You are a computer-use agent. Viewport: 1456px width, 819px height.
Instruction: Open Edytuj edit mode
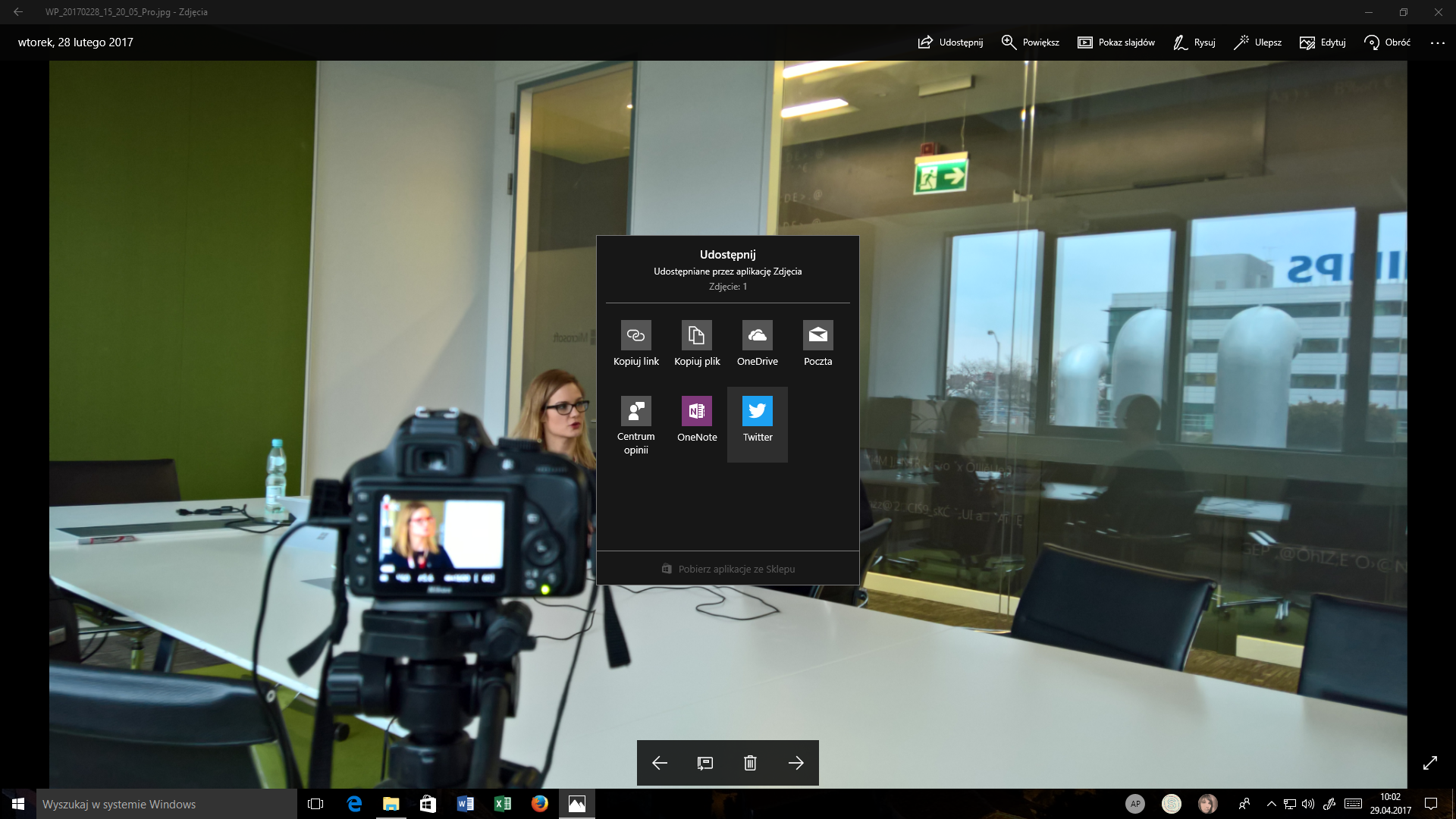[x=1323, y=42]
